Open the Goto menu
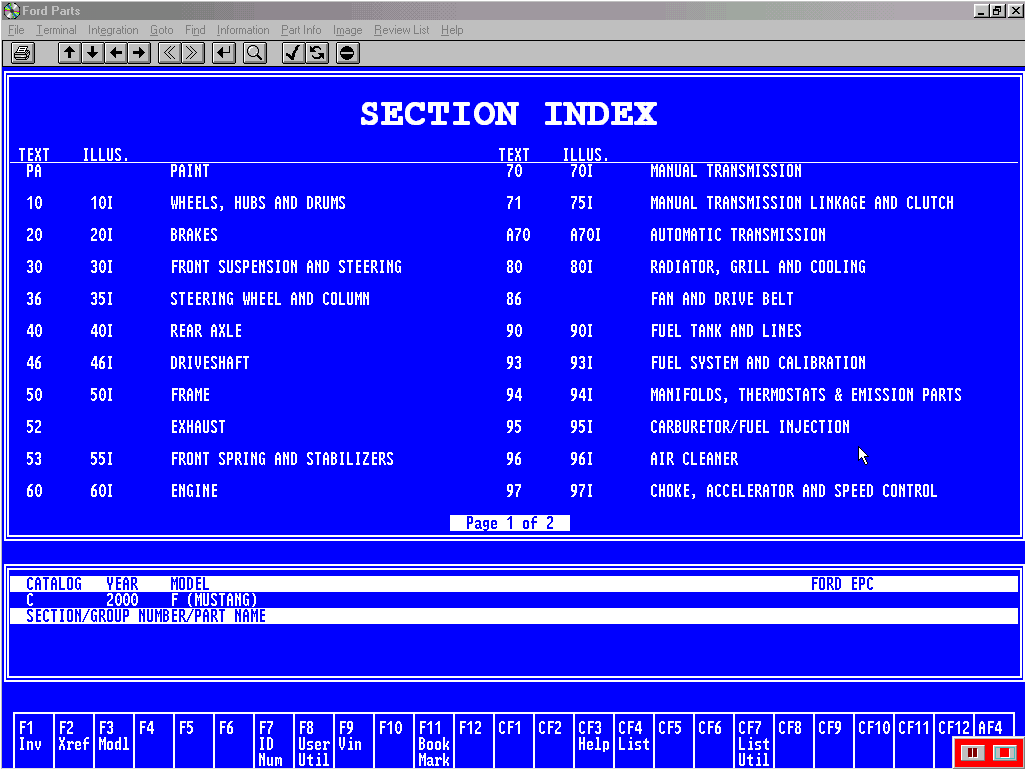The width and height of the screenshot is (1025, 769). (162, 30)
